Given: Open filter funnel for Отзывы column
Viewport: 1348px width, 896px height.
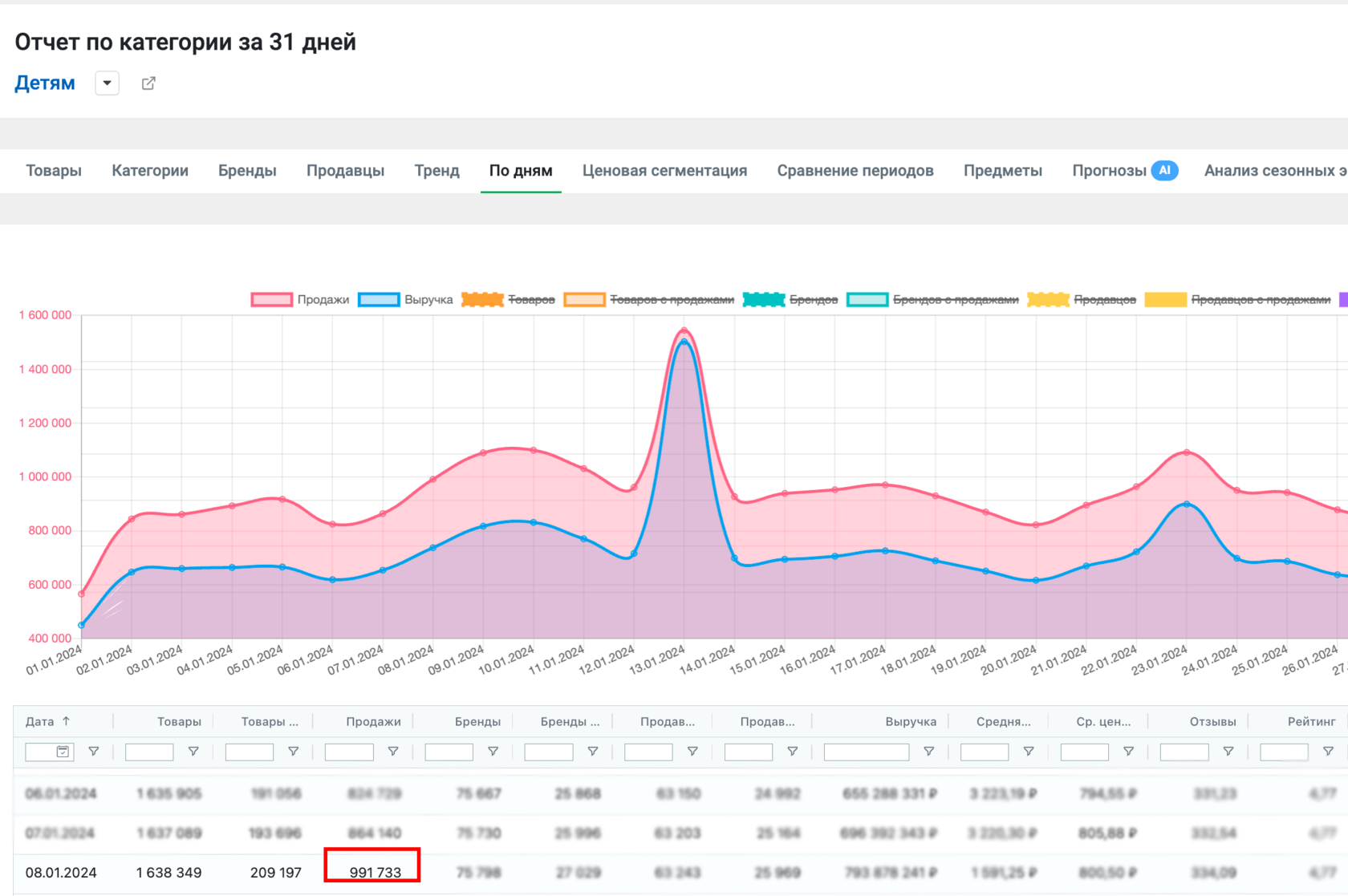Looking at the screenshot, I should coord(1228,752).
